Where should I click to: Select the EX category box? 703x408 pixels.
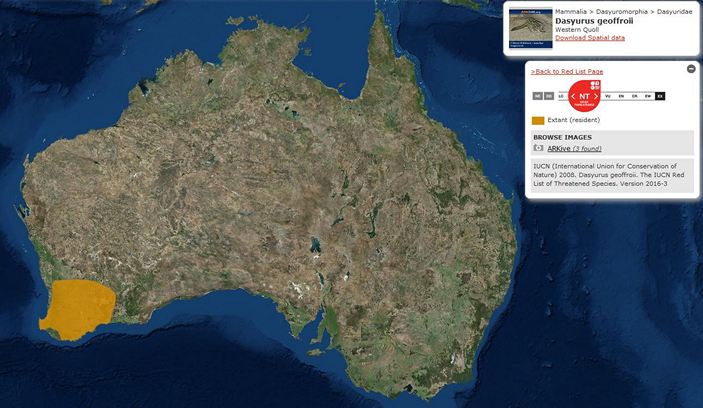click(x=660, y=96)
